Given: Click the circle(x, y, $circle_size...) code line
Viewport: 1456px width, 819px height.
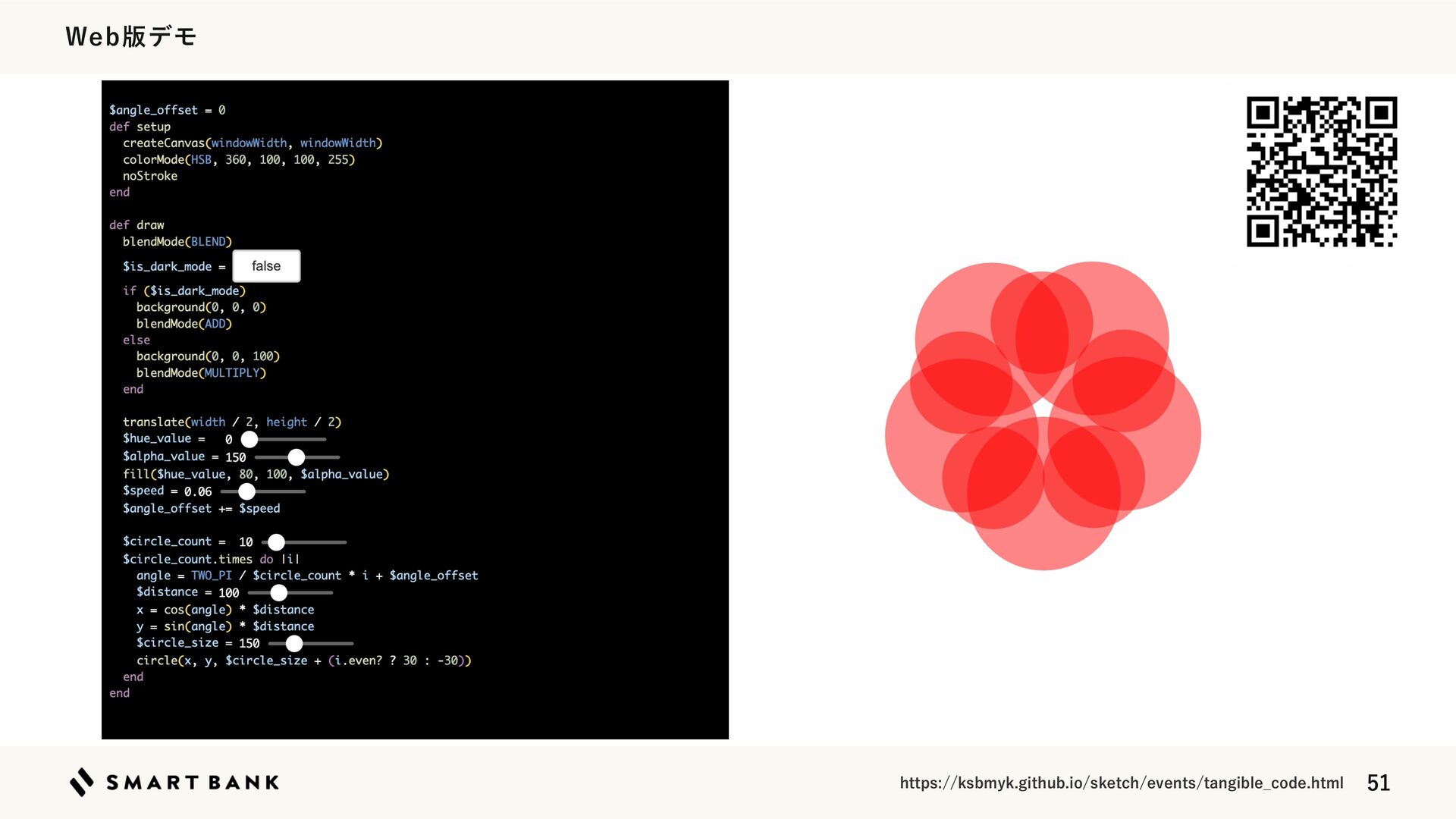Looking at the screenshot, I should click(x=303, y=661).
